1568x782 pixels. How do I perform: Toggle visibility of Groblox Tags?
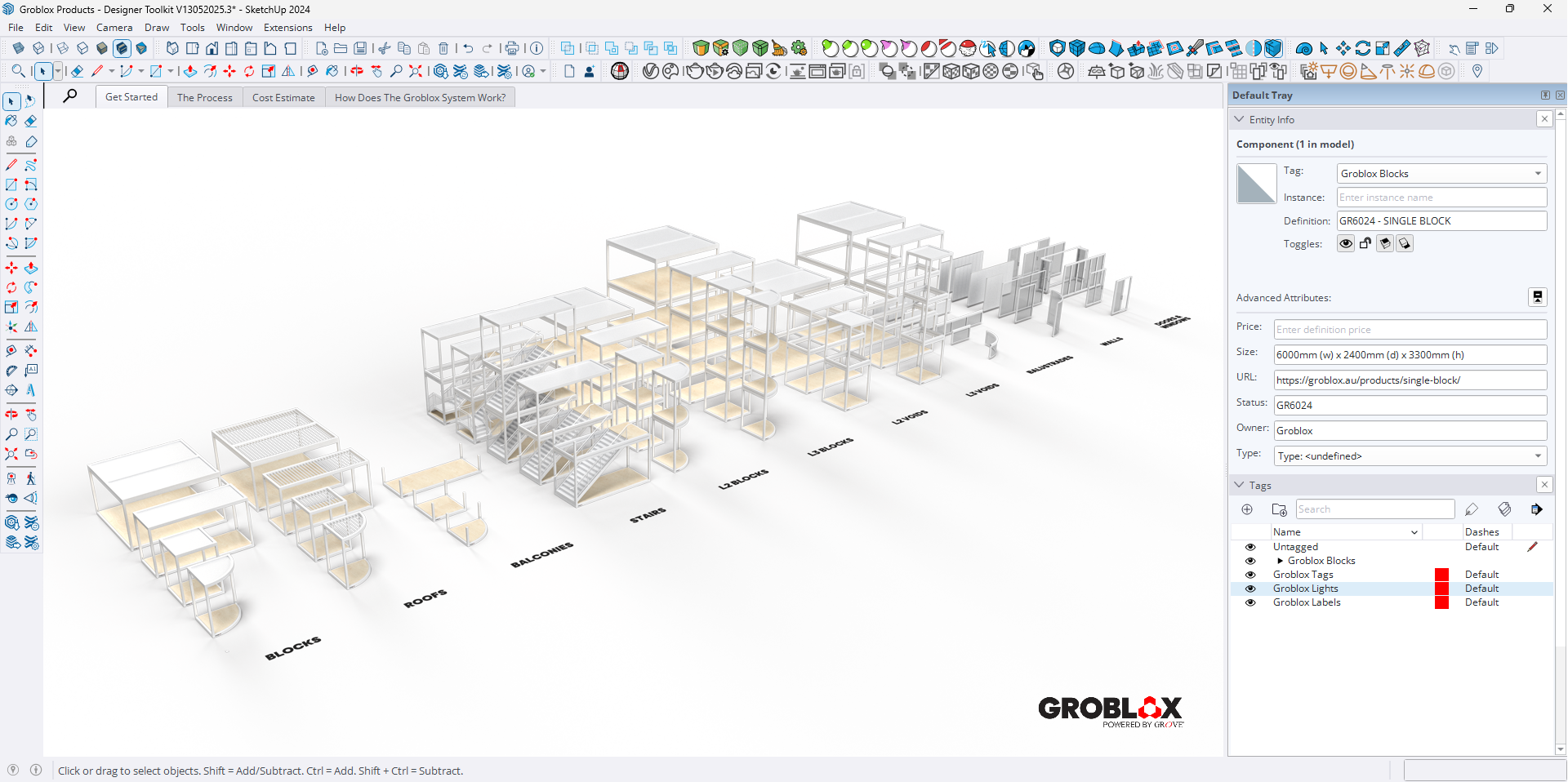1250,575
